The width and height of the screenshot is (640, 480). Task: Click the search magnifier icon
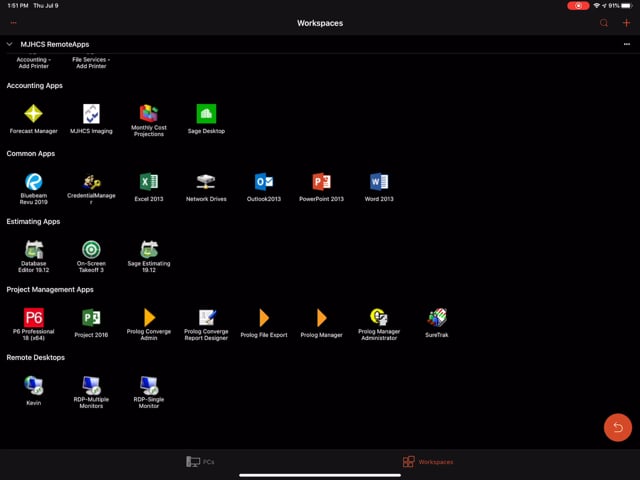(x=604, y=23)
